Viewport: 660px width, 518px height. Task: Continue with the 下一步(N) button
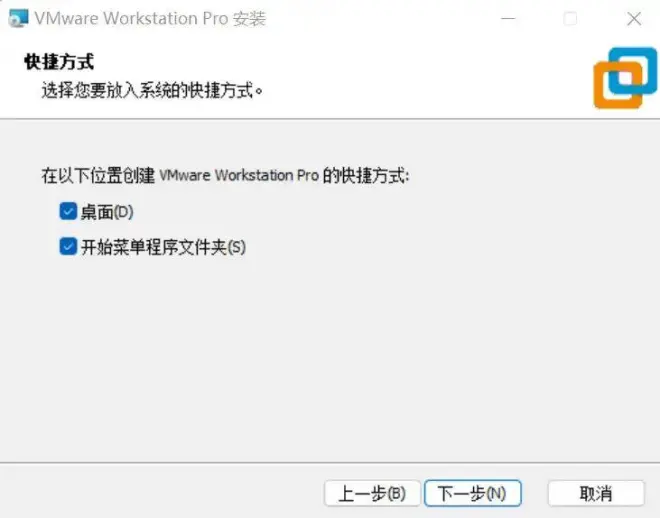click(x=473, y=493)
